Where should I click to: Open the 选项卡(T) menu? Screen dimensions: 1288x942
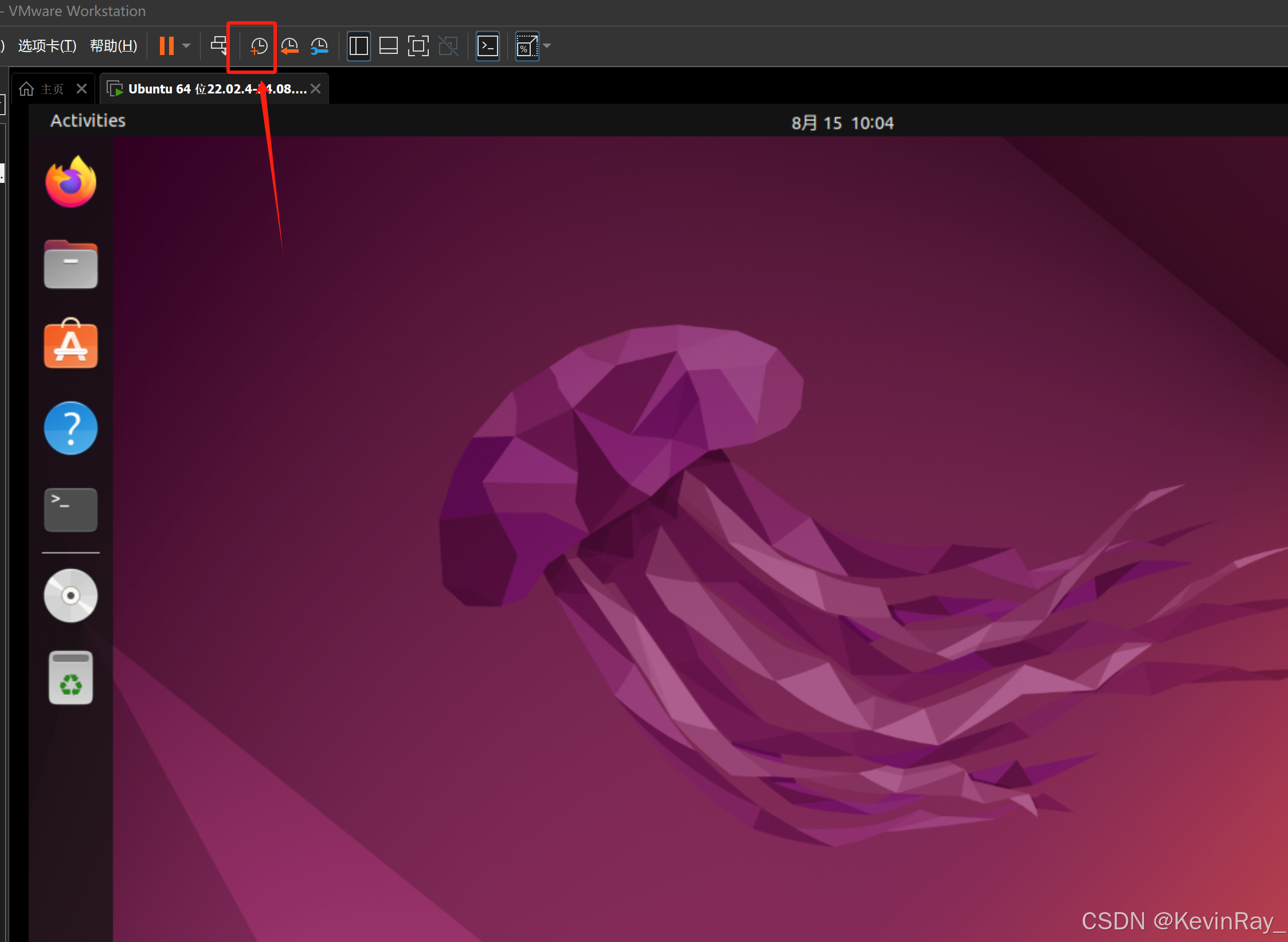[47, 46]
